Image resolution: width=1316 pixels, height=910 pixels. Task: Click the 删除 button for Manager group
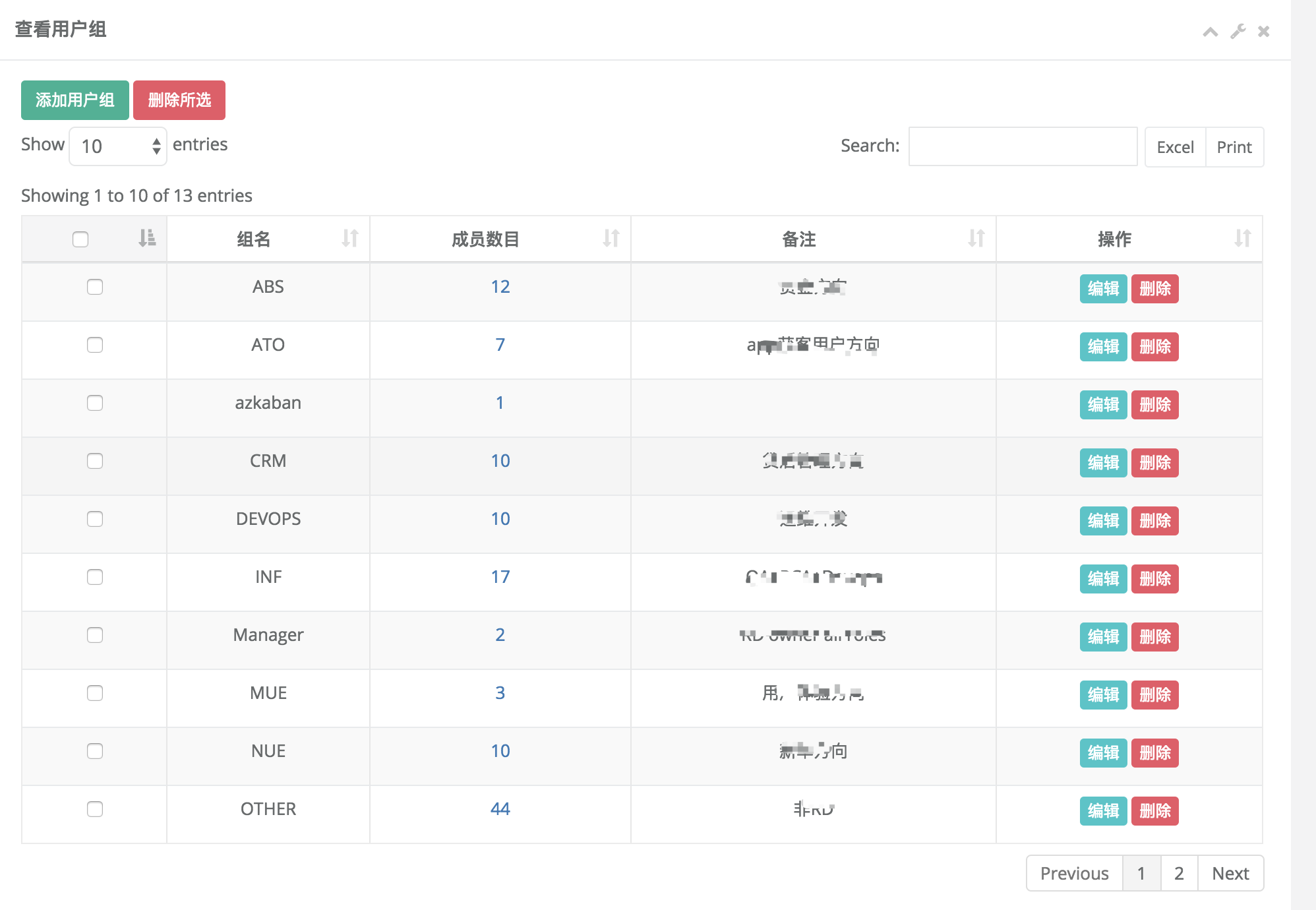tap(1154, 636)
